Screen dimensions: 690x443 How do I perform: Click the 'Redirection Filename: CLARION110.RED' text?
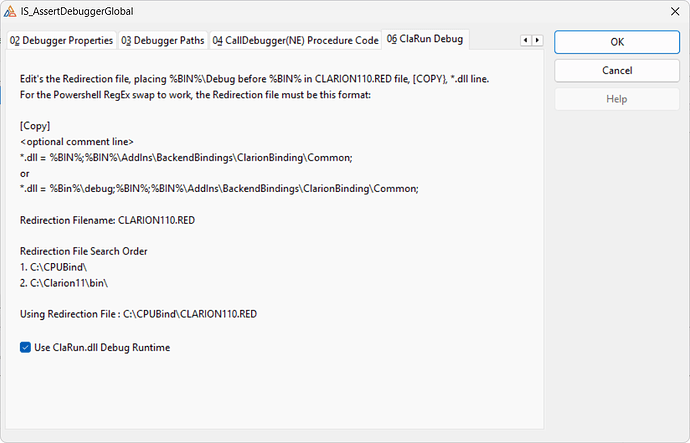tap(107, 220)
